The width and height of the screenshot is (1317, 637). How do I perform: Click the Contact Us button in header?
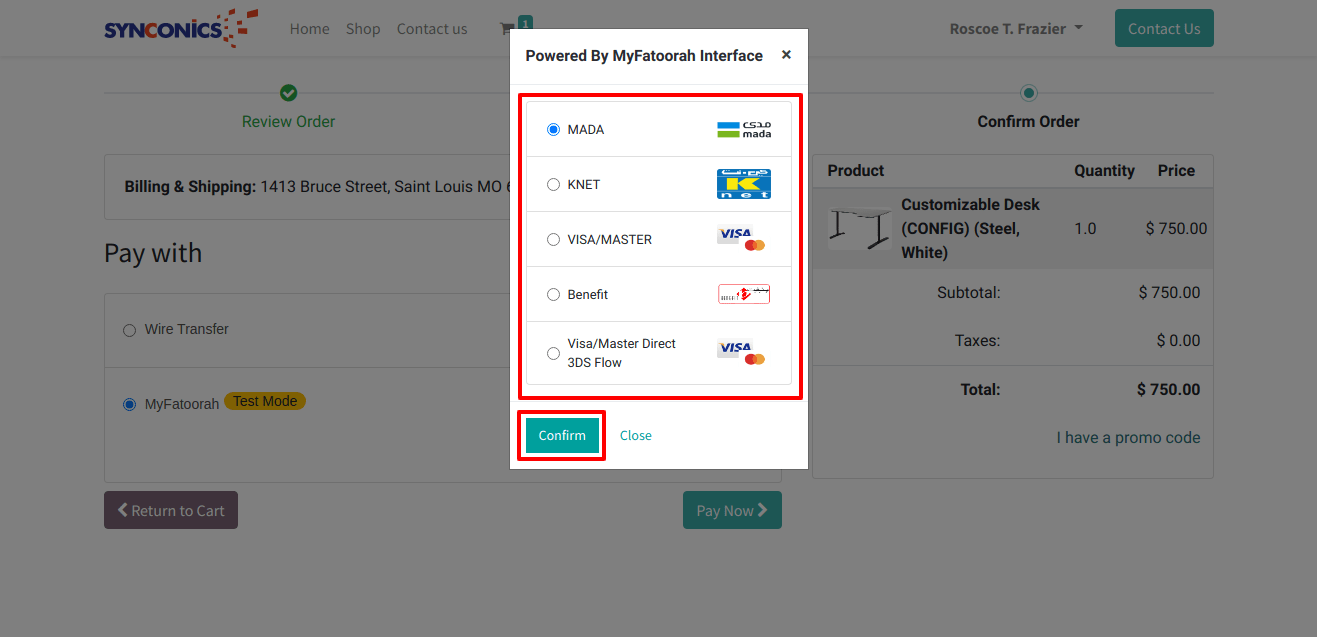tap(1164, 28)
